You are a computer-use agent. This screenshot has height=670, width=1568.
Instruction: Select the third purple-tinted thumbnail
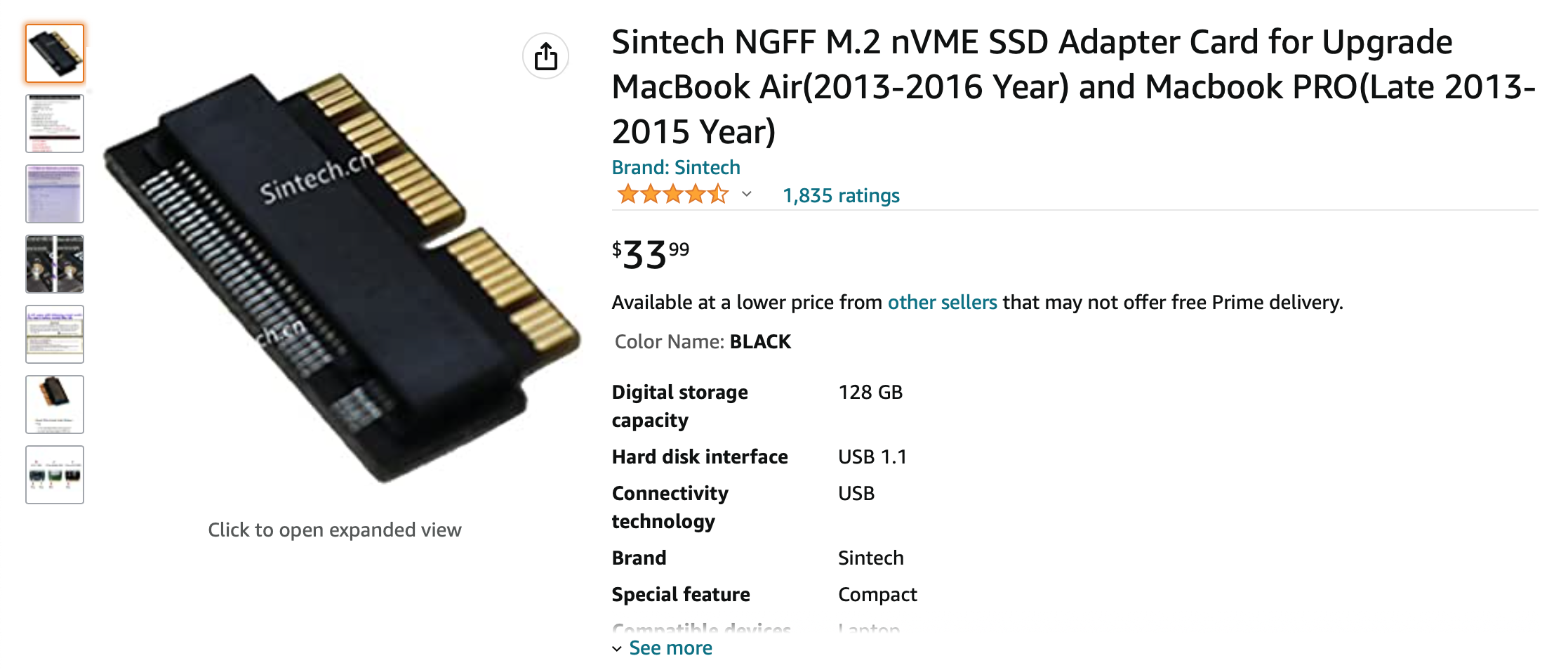pyautogui.click(x=55, y=194)
